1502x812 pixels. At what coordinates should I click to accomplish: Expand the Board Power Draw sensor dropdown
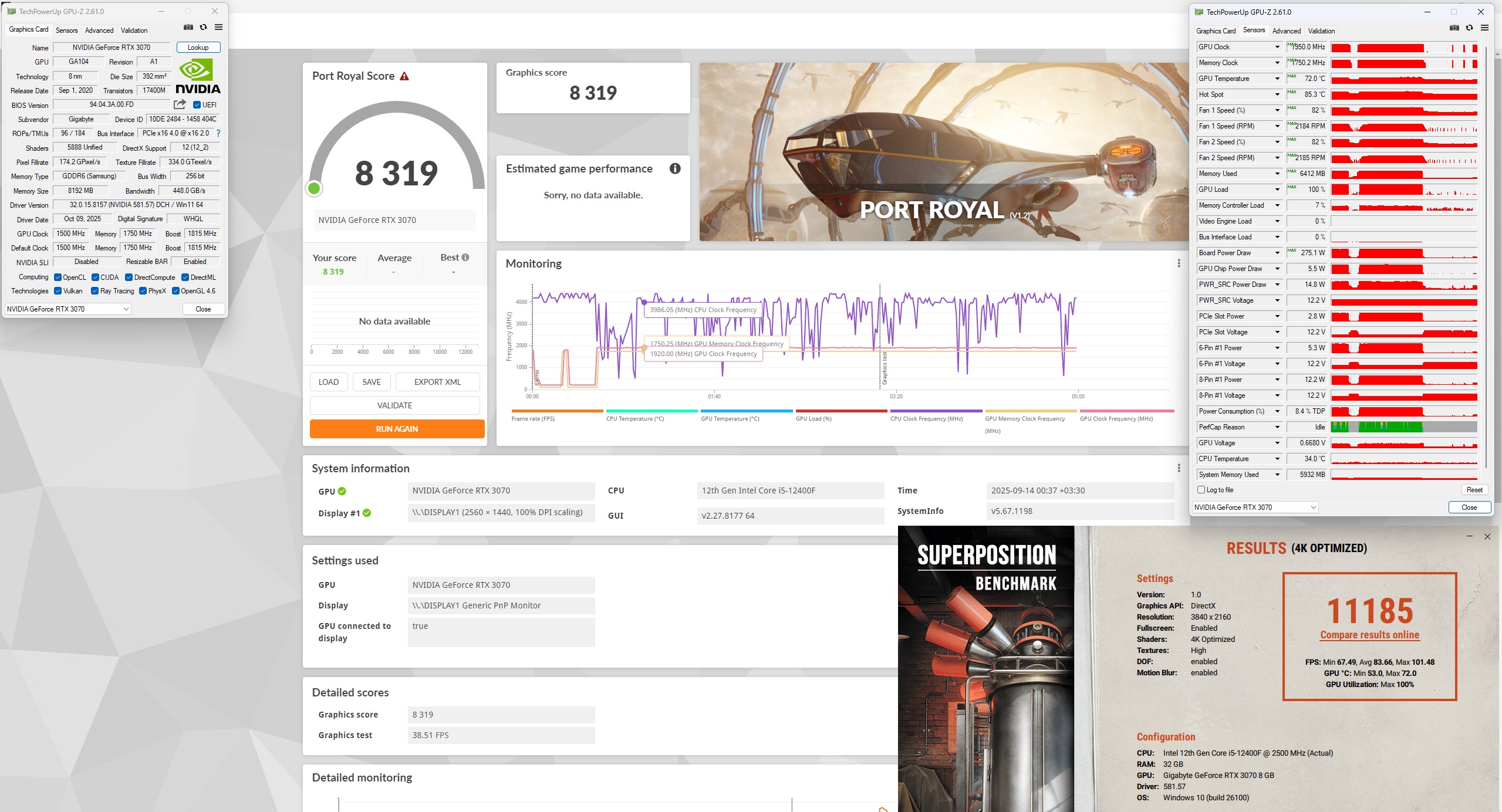coord(1277,253)
